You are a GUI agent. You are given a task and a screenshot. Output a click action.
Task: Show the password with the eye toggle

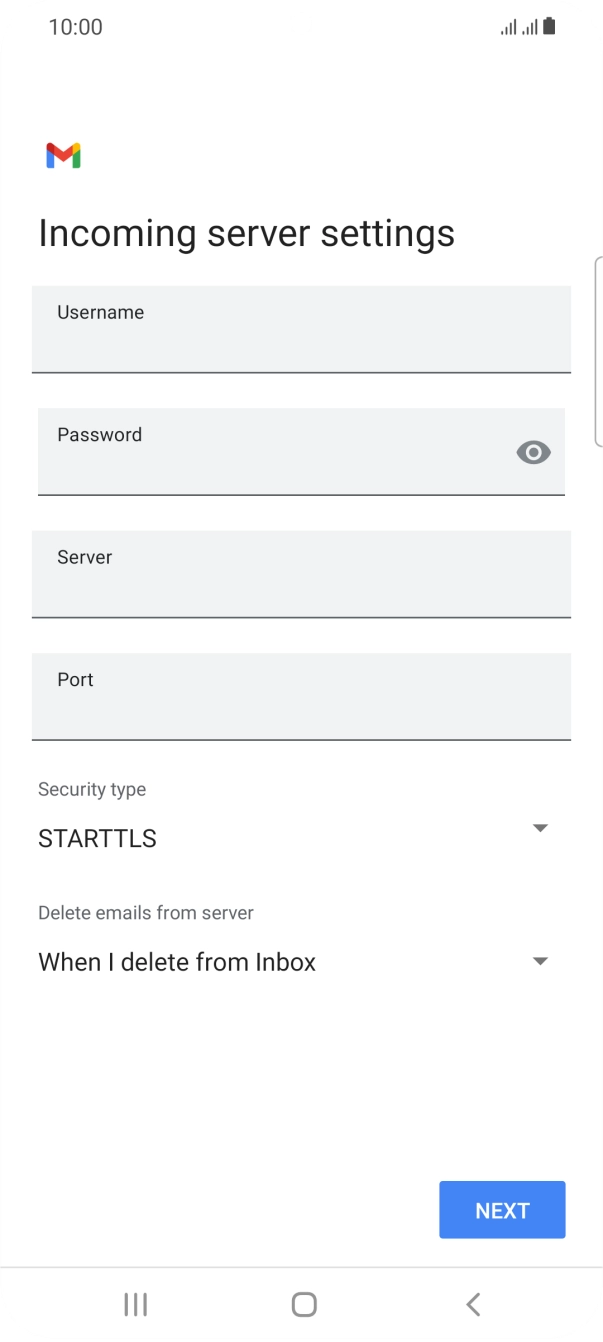pyautogui.click(x=533, y=452)
